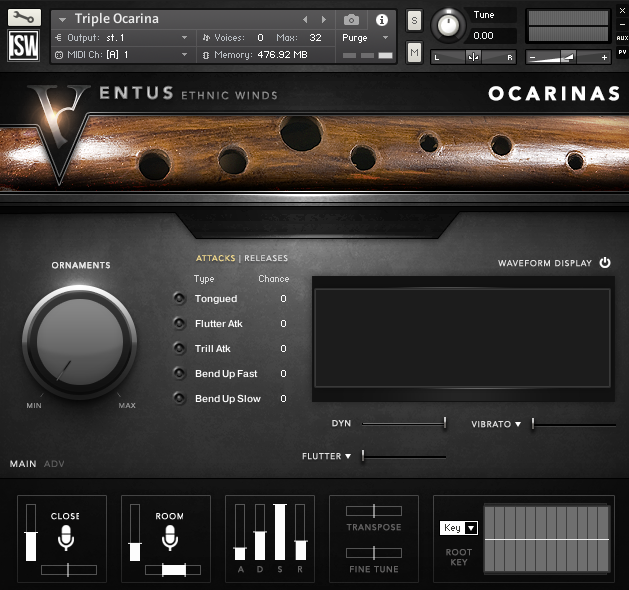Enable the Bend Up Fast toggle
The height and width of the screenshot is (590, 629).
(179, 373)
